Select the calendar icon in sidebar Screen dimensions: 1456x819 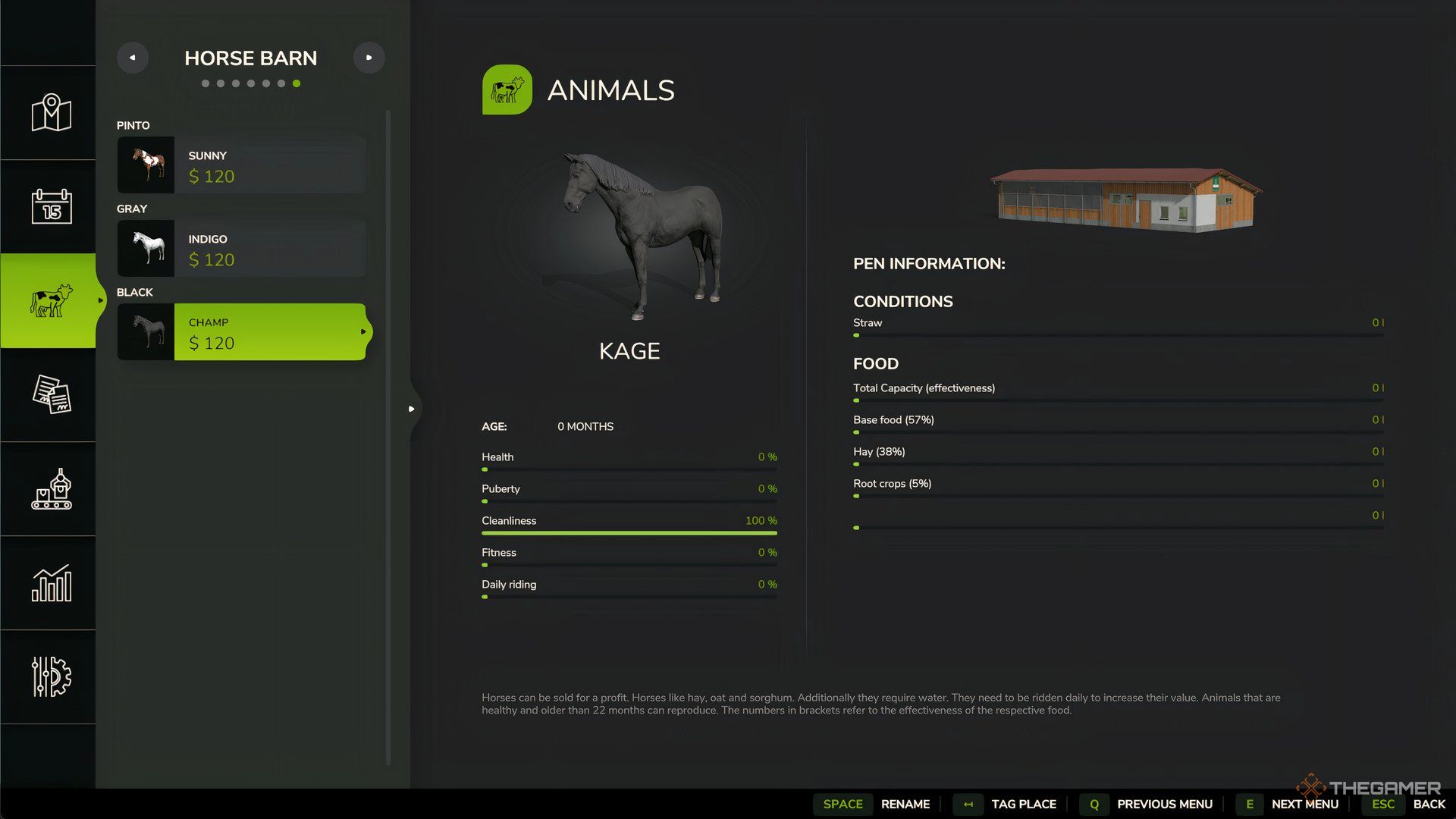(x=51, y=205)
